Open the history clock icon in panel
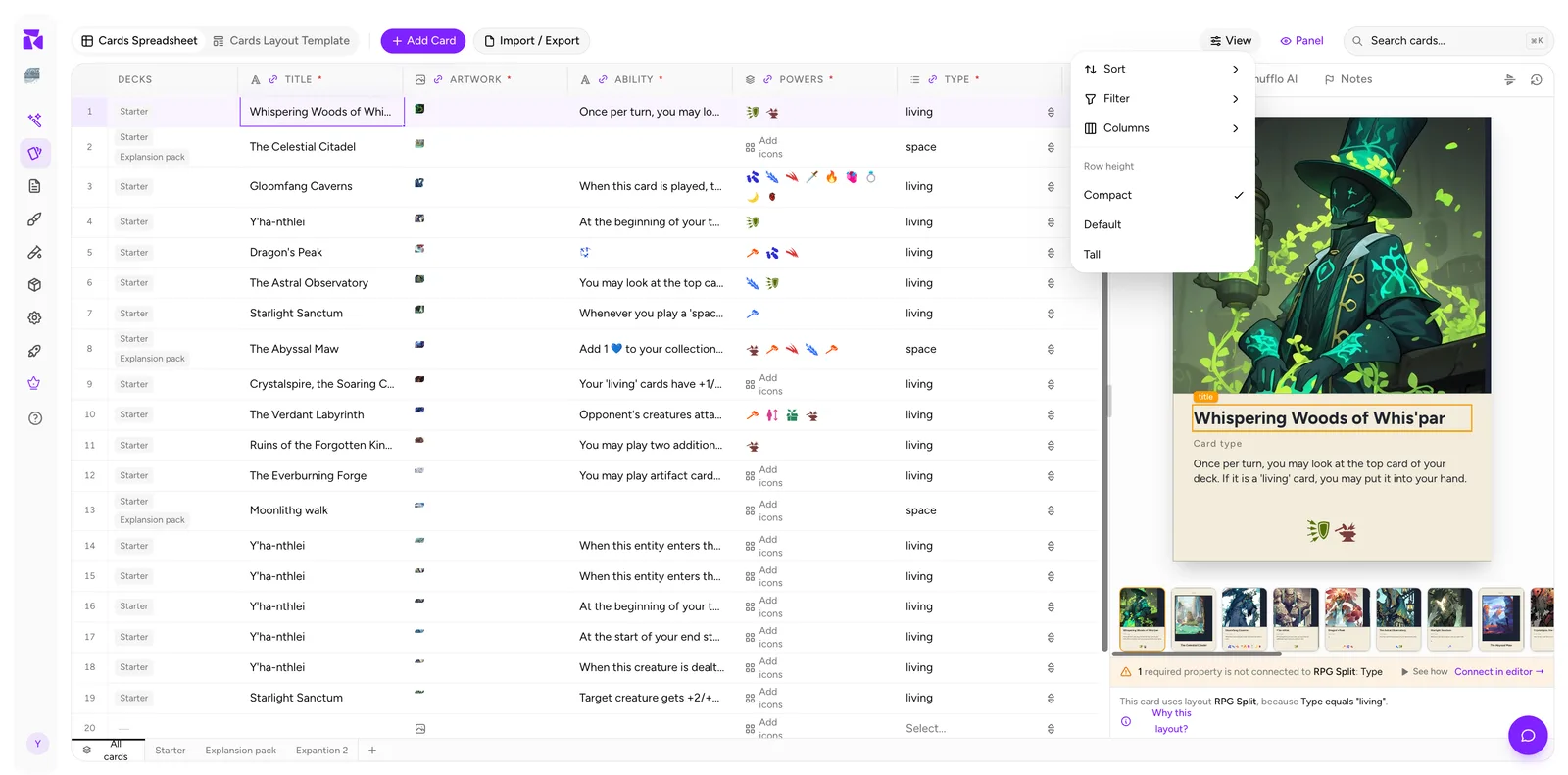The width and height of the screenshot is (1568, 775). click(1536, 80)
